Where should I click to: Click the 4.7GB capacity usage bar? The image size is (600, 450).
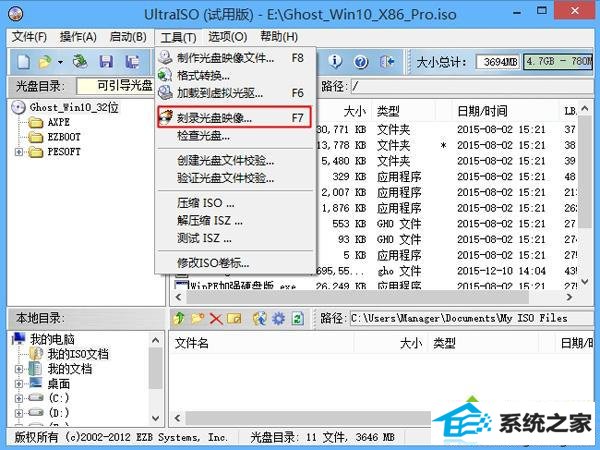pos(558,61)
